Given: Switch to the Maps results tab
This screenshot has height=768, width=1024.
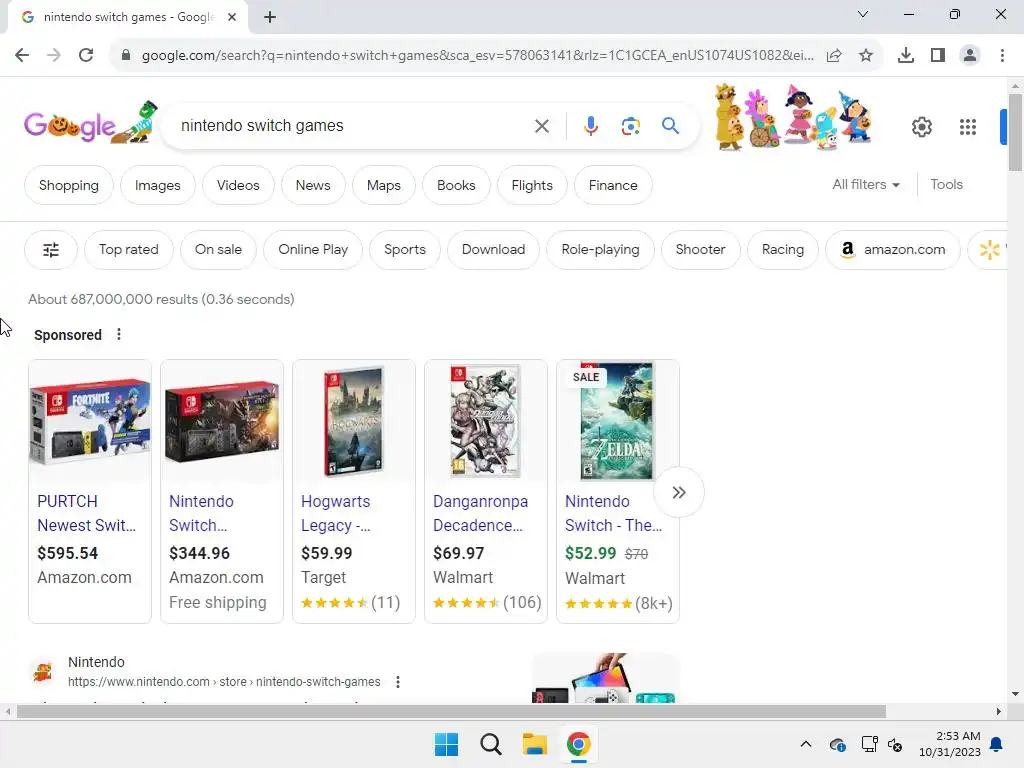Looking at the screenshot, I should (383, 185).
